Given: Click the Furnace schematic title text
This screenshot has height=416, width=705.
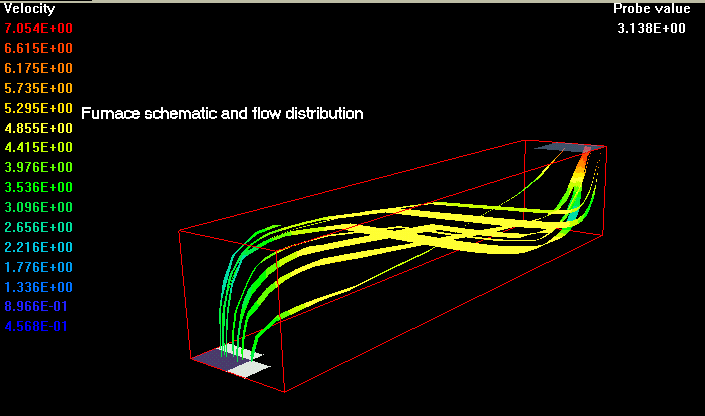Looking at the screenshot, I should (221, 114).
